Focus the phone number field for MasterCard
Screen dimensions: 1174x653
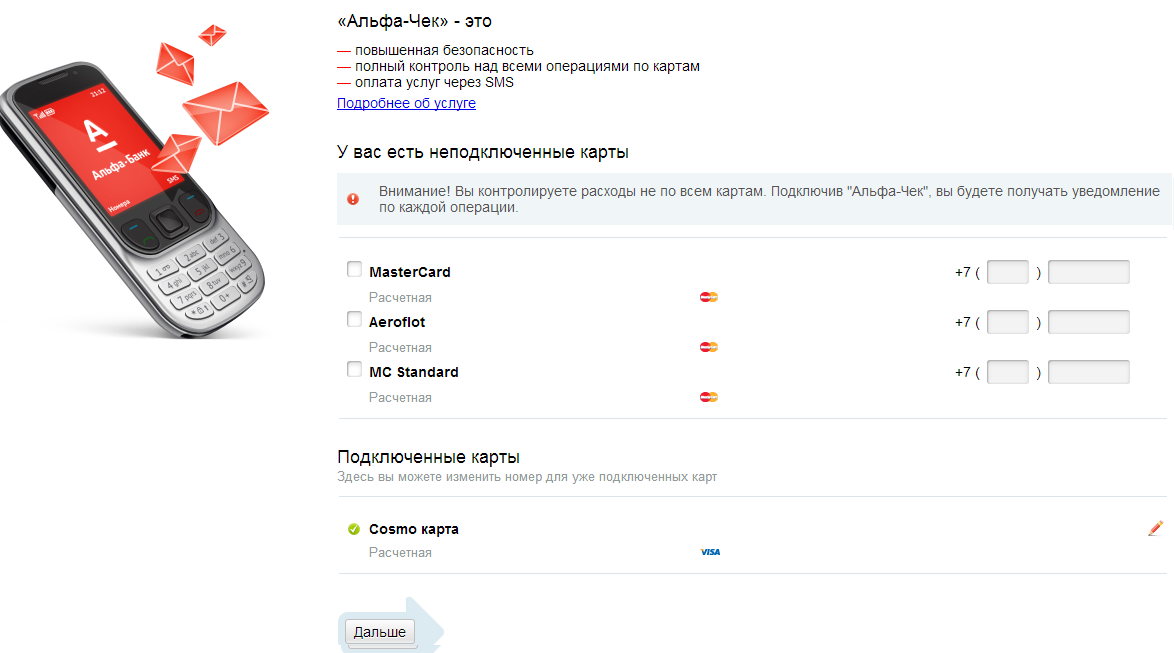pyautogui.click(x=1089, y=272)
